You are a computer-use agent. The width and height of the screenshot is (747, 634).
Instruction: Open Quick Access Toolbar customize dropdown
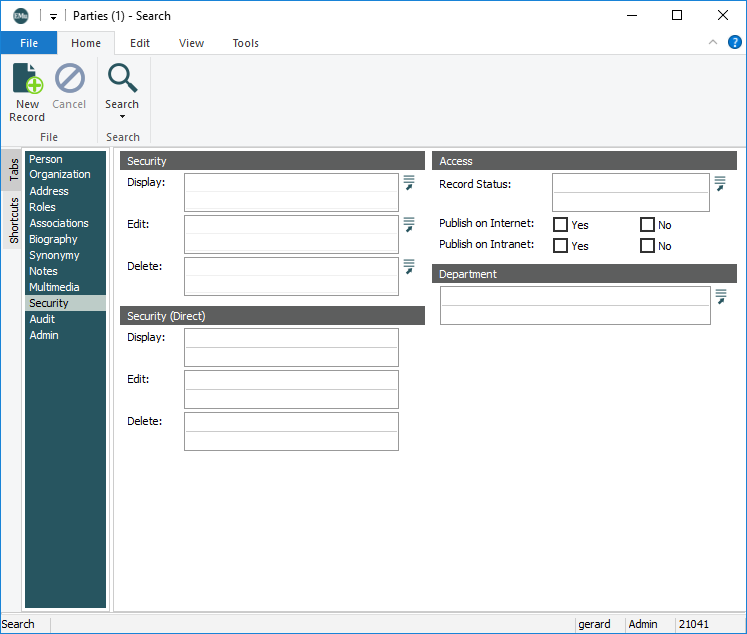point(53,17)
